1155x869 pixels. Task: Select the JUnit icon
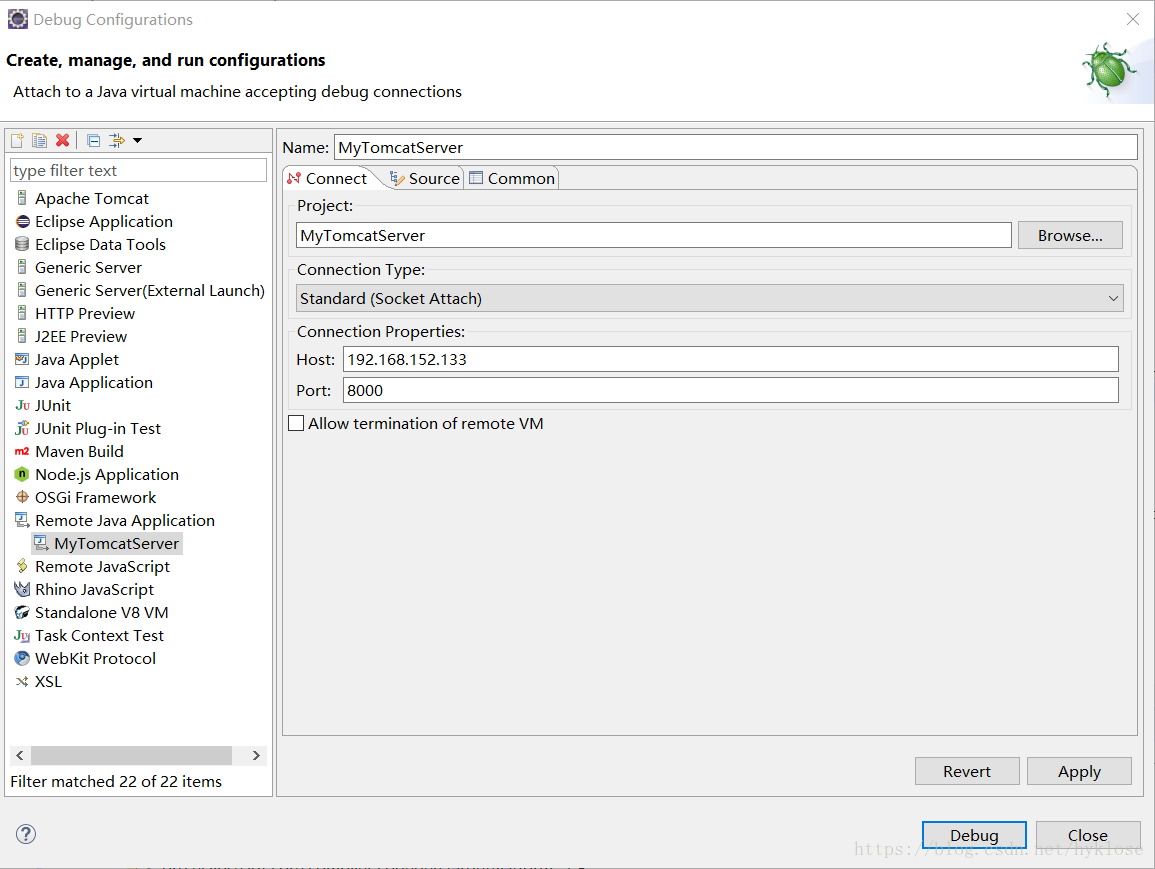pos(22,405)
